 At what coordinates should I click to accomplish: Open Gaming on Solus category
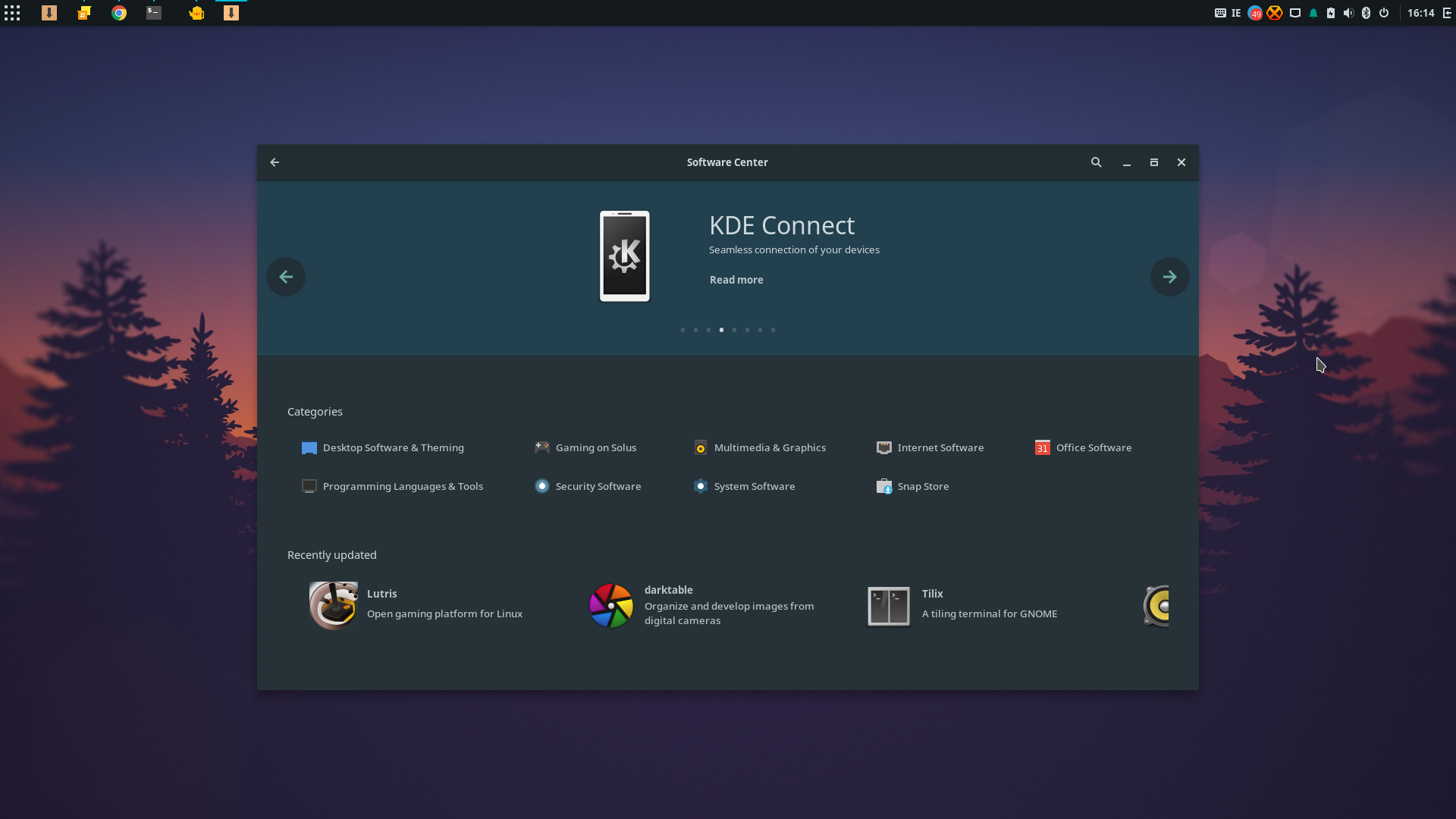click(x=585, y=447)
